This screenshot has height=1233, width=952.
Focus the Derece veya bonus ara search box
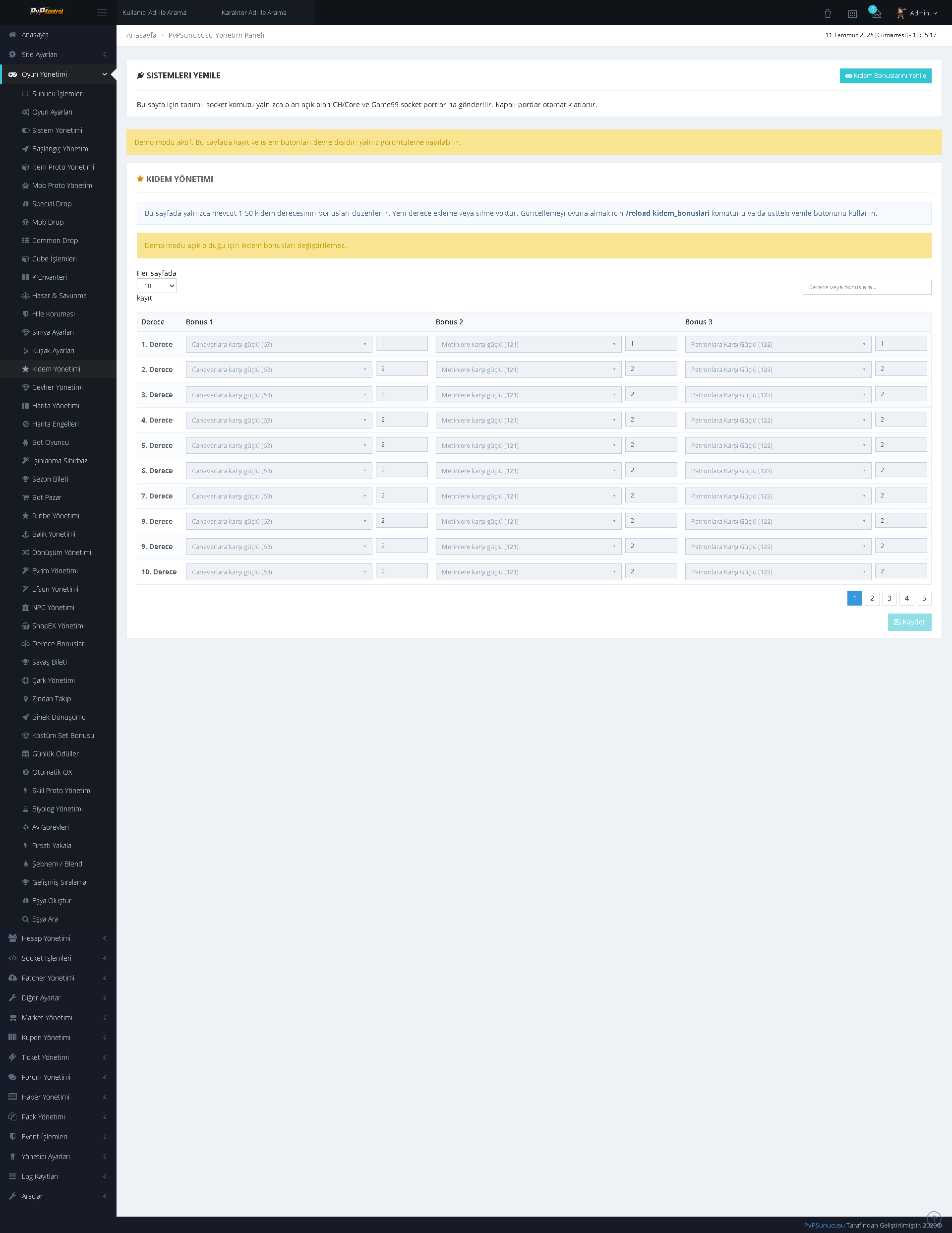tap(867, 287)
